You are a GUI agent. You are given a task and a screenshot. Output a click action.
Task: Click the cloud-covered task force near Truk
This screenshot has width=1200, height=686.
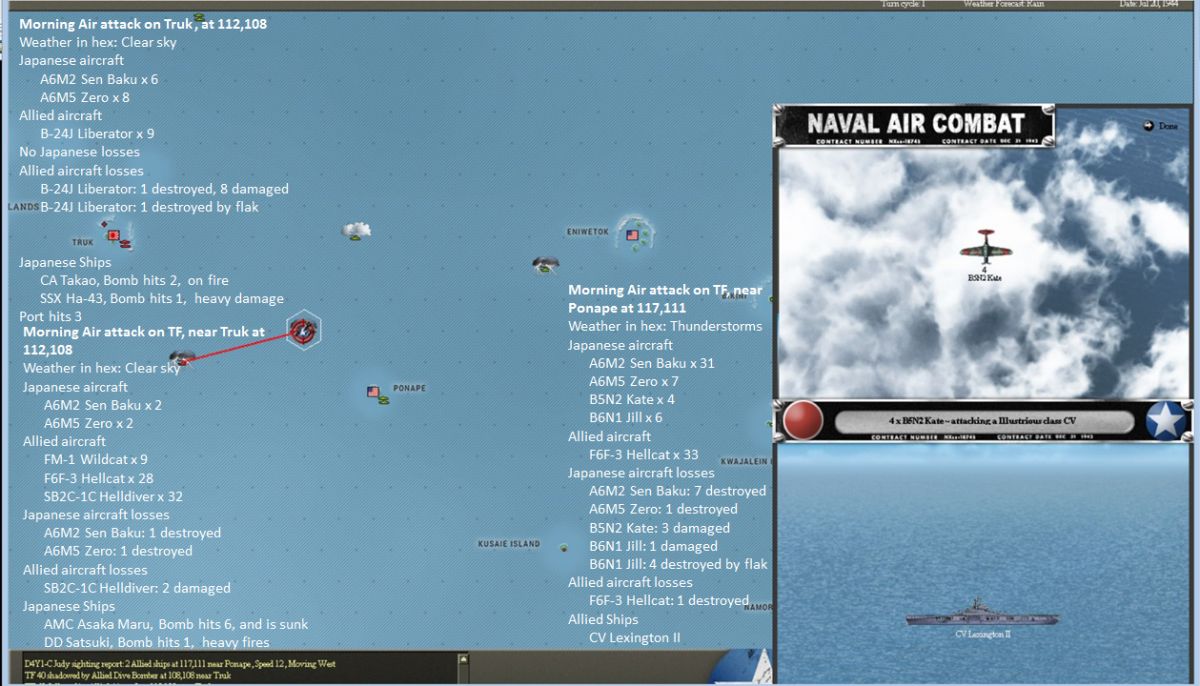click(x=181, y=357)
